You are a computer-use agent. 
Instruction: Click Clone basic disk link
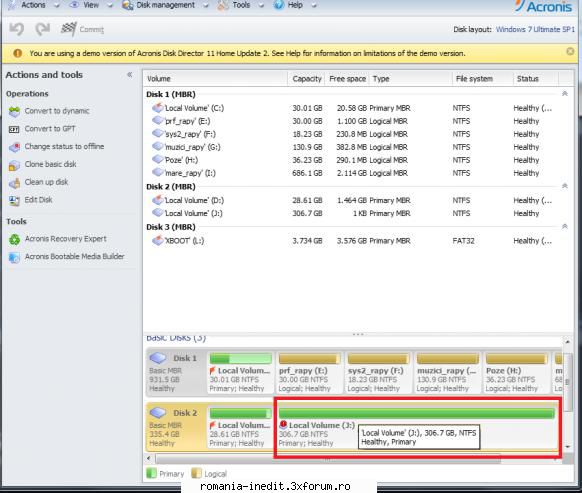(x=50, y=164)
